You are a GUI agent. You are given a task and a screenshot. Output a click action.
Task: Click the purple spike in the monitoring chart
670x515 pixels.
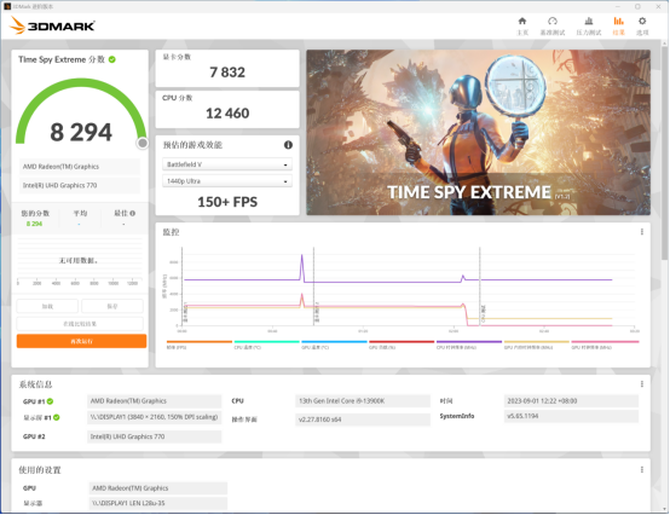point(302,266)
